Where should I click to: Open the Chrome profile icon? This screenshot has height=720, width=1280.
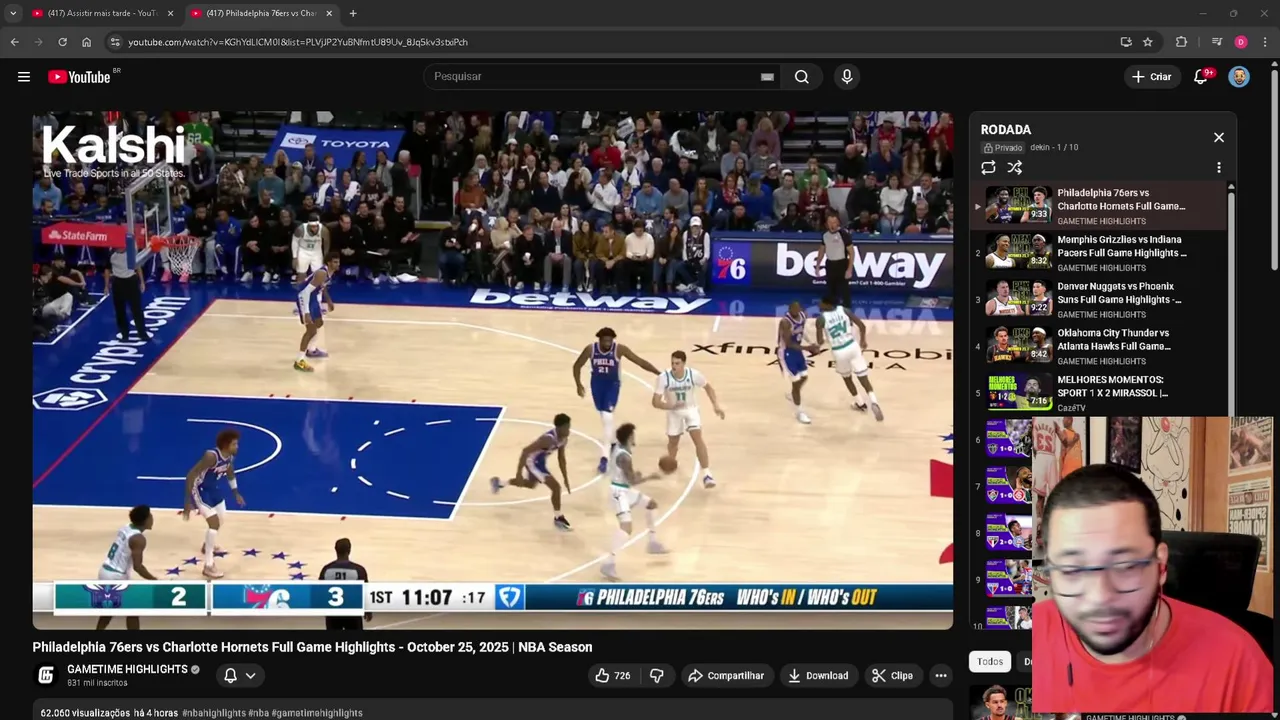pos(1241,42)
